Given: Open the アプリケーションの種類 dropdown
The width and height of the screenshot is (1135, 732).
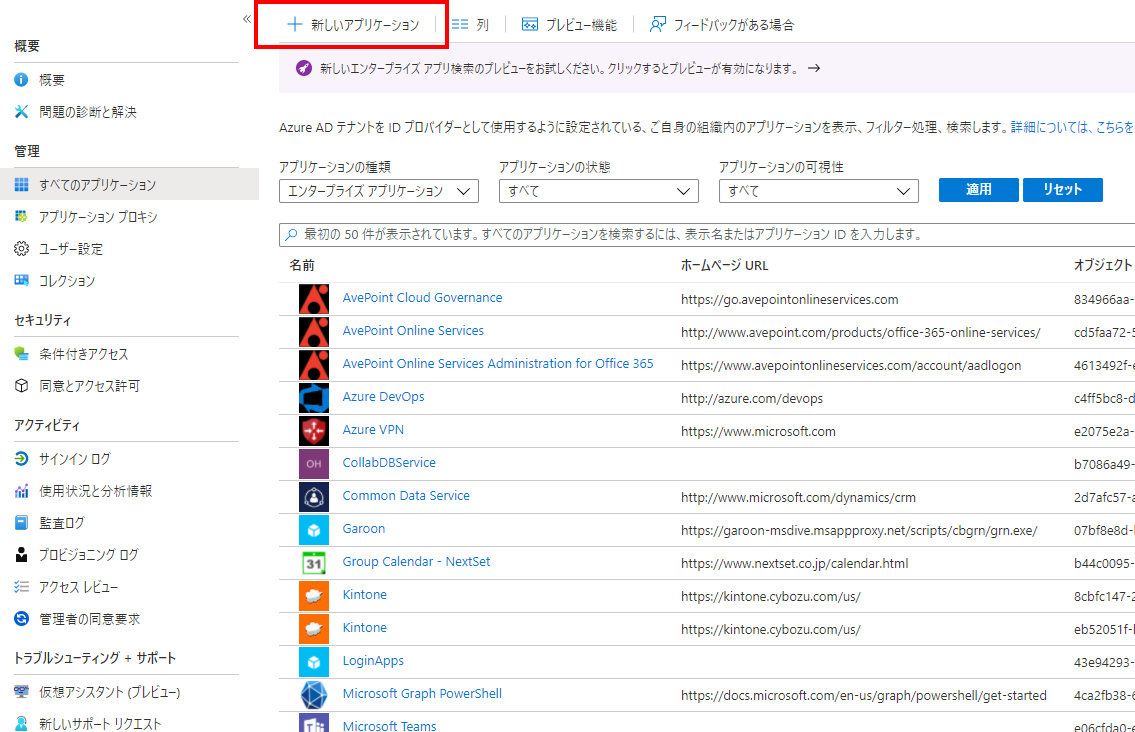Looking at the screenshot, I should point(380,190).
